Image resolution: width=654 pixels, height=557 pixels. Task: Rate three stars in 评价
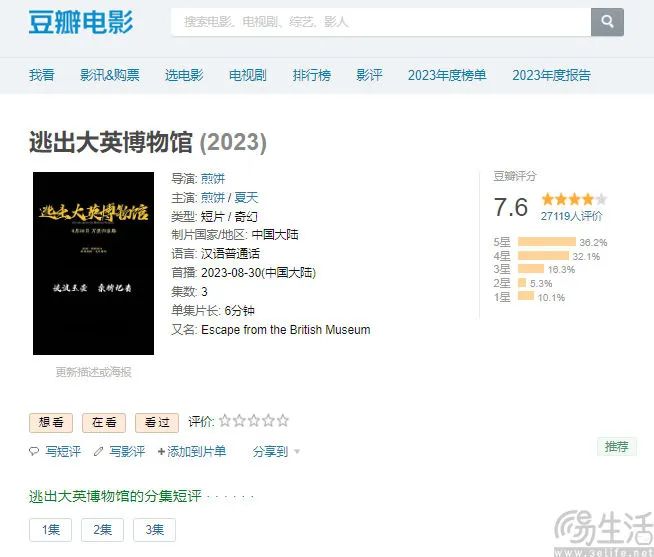(254, 421)
